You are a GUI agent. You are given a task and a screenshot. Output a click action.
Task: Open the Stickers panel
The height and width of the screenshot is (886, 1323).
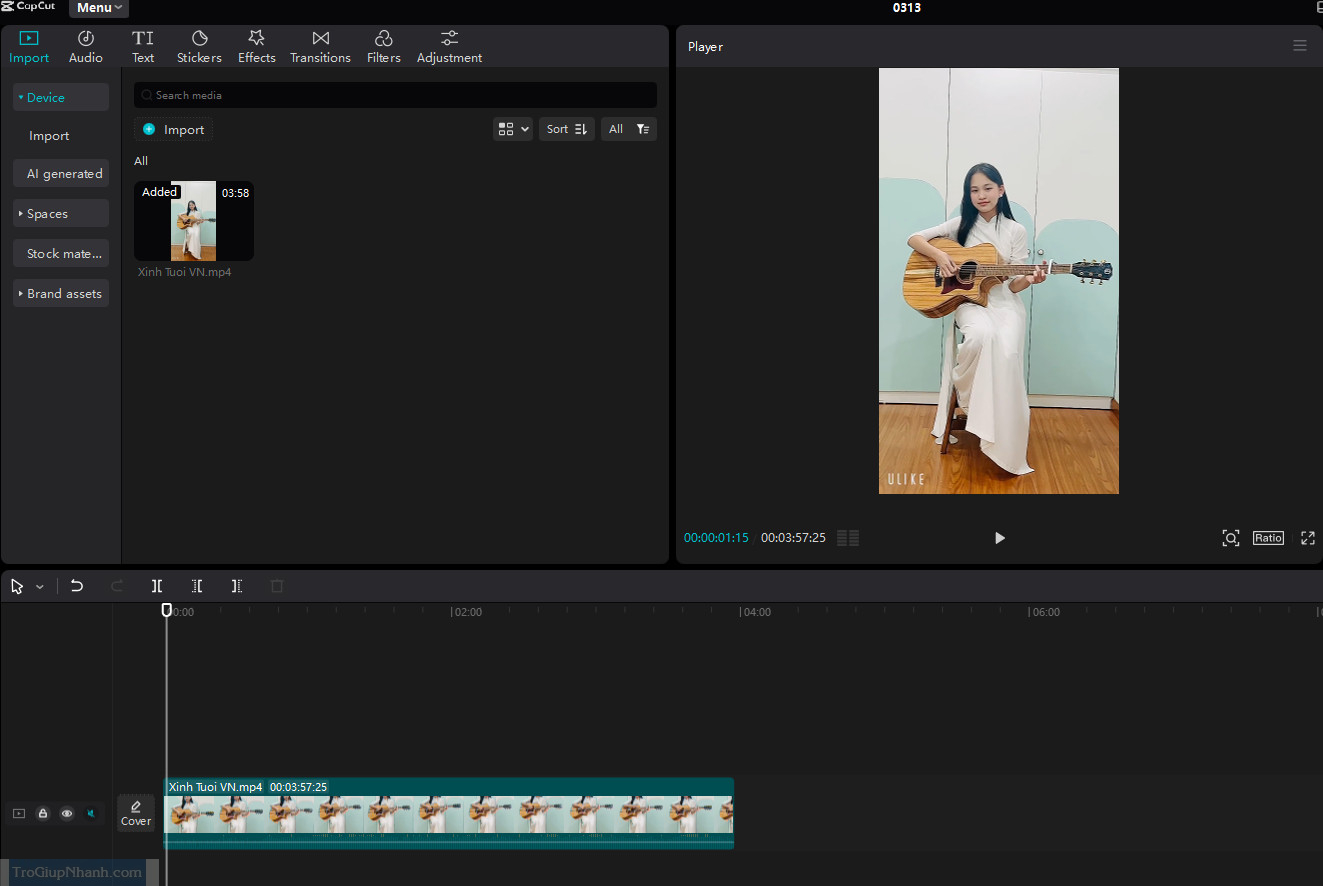199,47
